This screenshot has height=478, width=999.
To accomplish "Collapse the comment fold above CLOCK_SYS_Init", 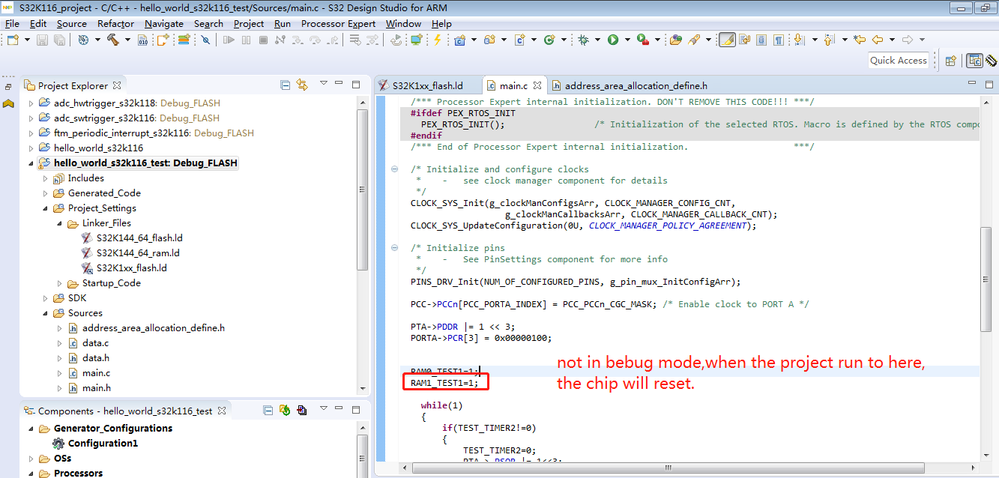I will [x=394, y=170].
